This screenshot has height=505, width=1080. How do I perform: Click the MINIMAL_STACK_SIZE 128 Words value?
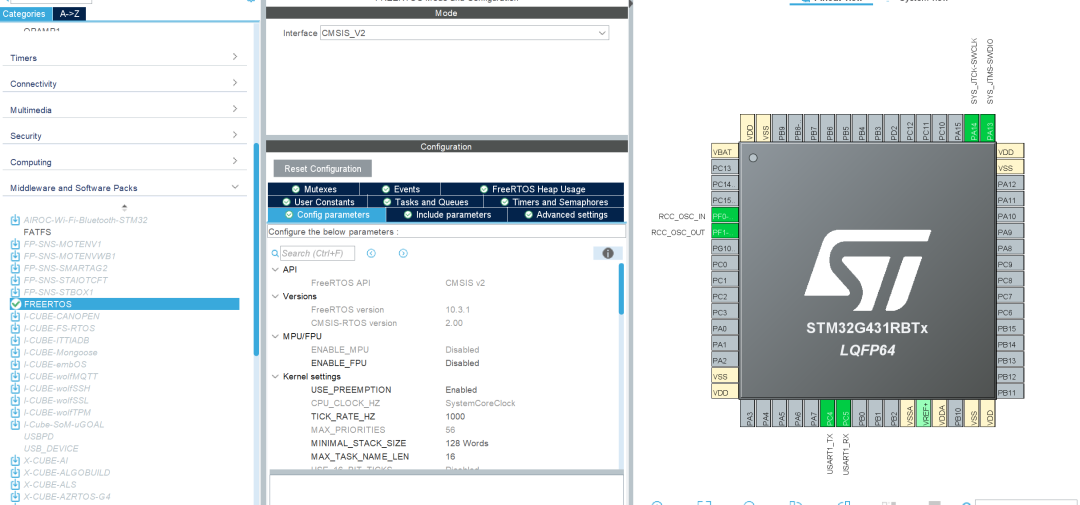(x=467, y=444)
